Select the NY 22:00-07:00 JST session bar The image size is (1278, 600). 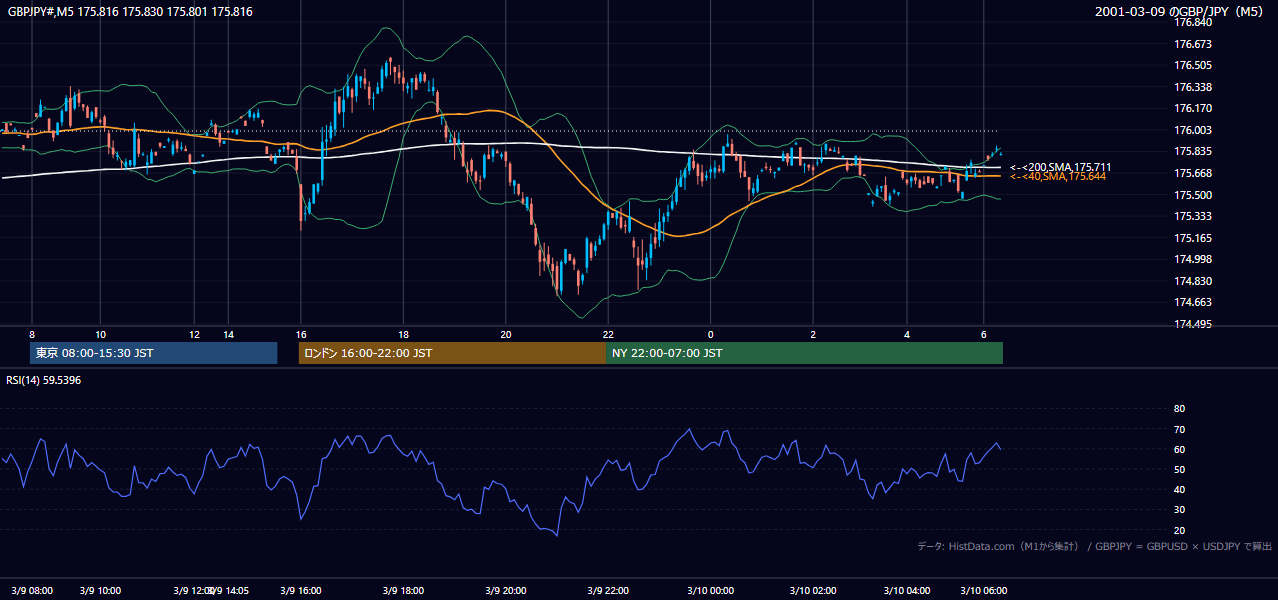coord(804,353)
